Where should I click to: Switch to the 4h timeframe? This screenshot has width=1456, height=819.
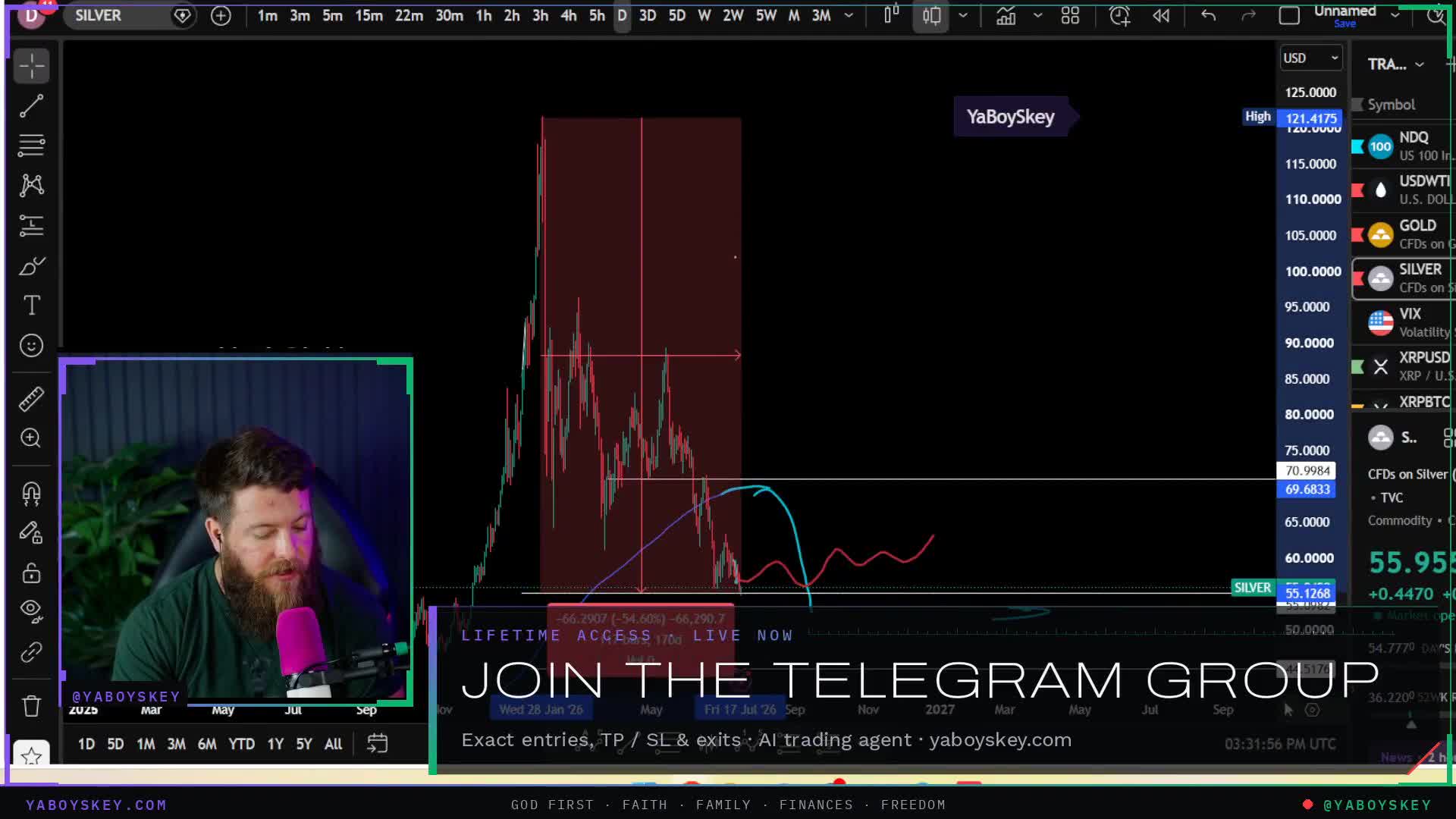click(569, 15)
